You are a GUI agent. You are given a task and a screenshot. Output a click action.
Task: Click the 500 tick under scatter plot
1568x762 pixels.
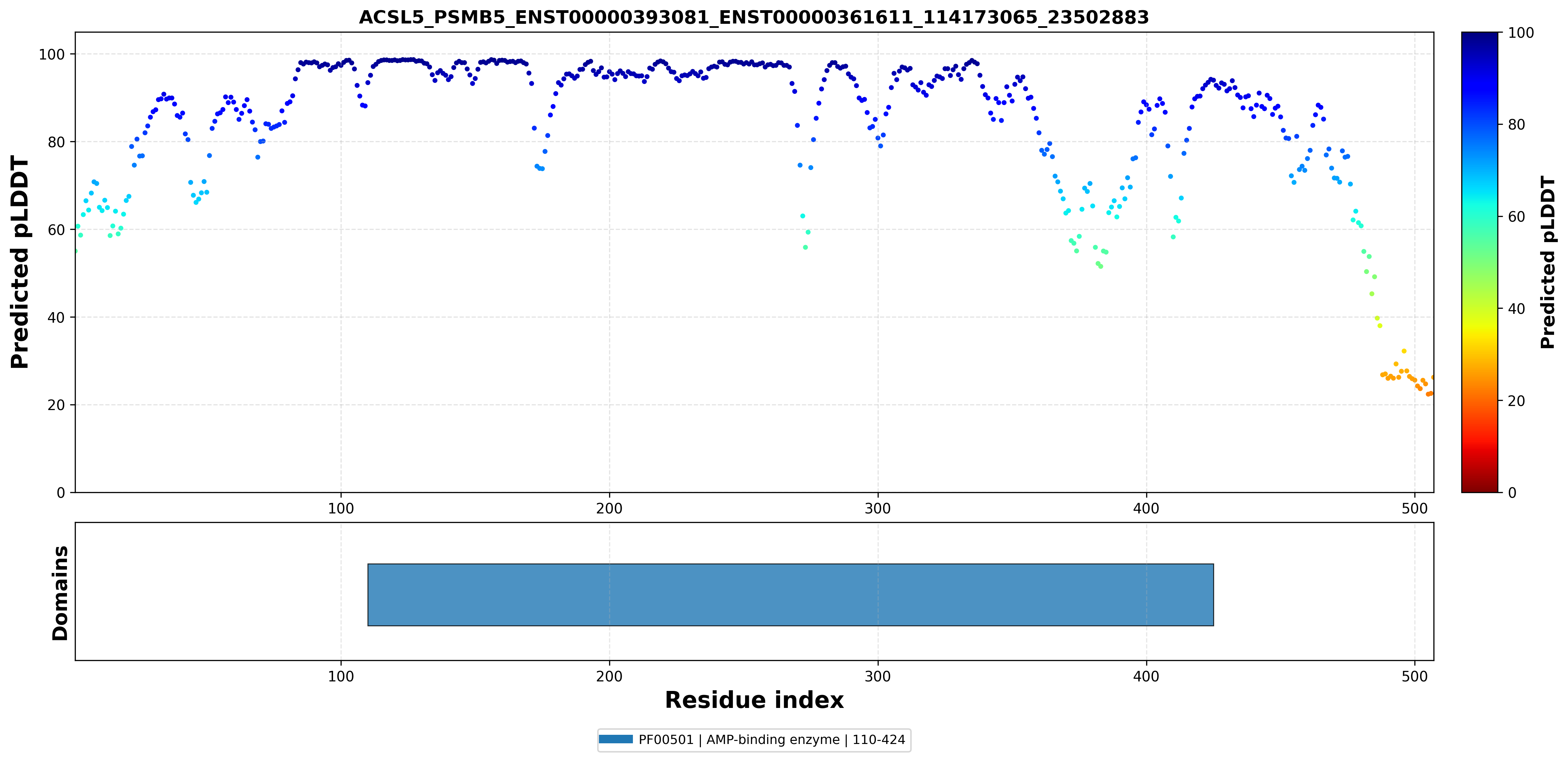pos(1415,509)
